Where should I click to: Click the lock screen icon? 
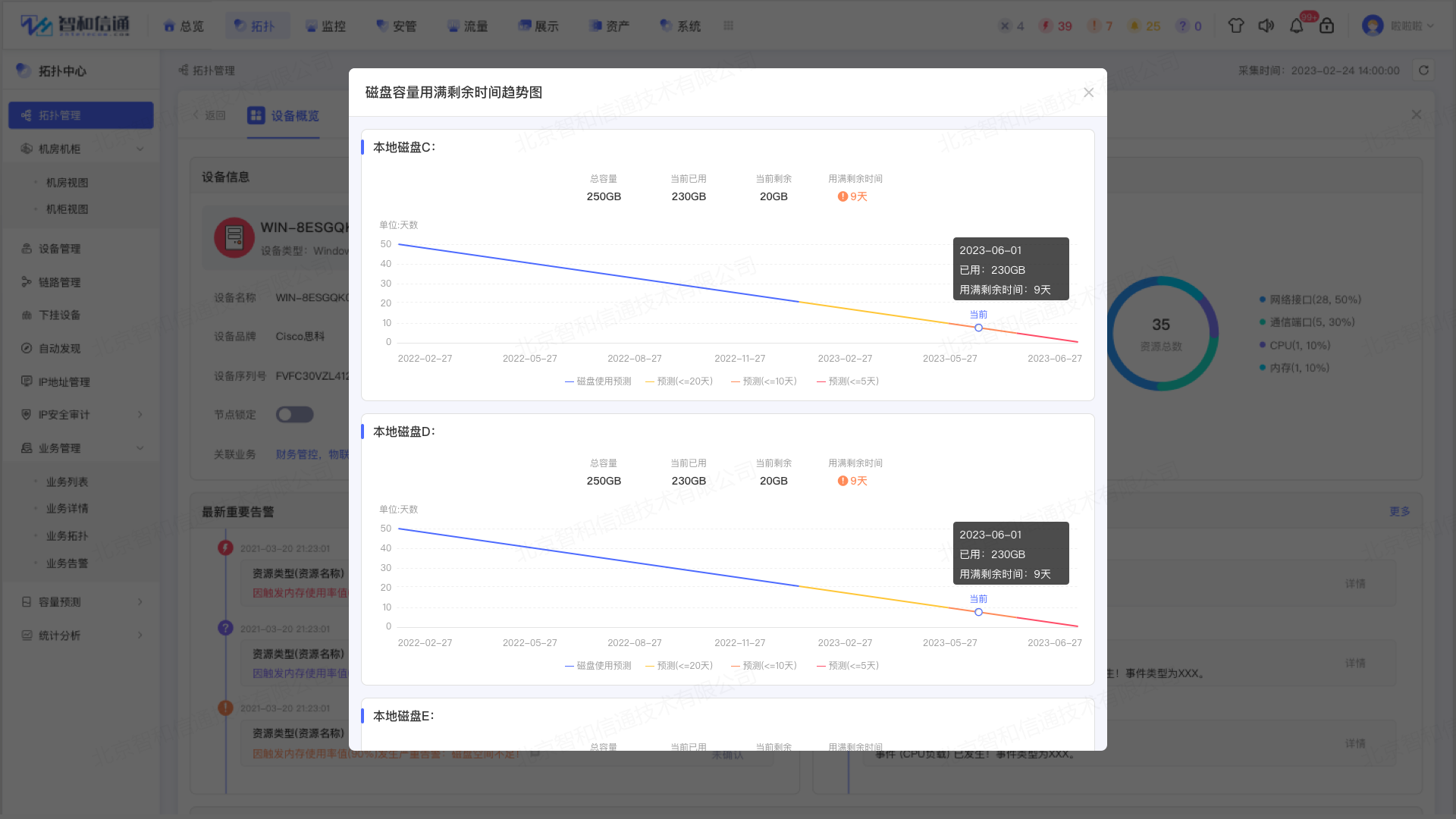click(1326, 26)
